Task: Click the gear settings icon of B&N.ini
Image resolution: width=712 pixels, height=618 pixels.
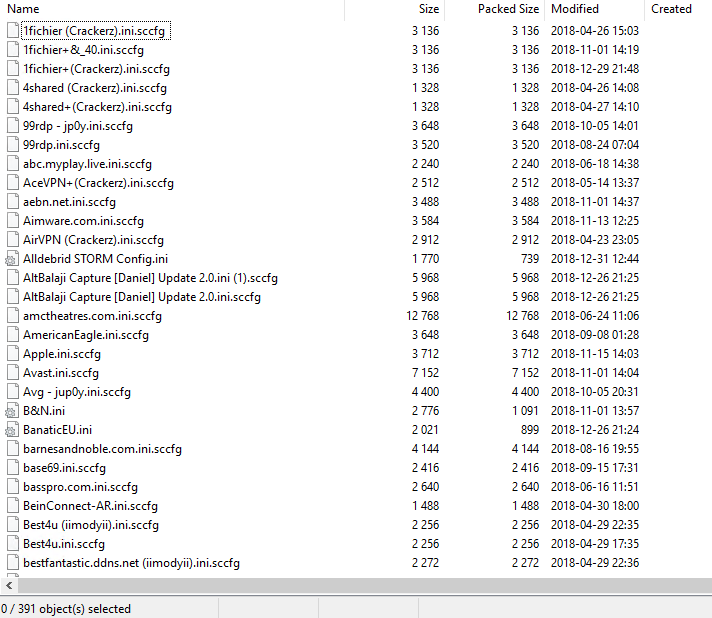Action: 12,411
